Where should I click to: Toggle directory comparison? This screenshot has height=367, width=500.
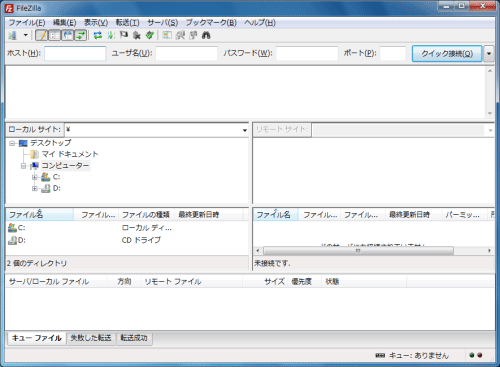pyautogui.click(x=180, y=35)
